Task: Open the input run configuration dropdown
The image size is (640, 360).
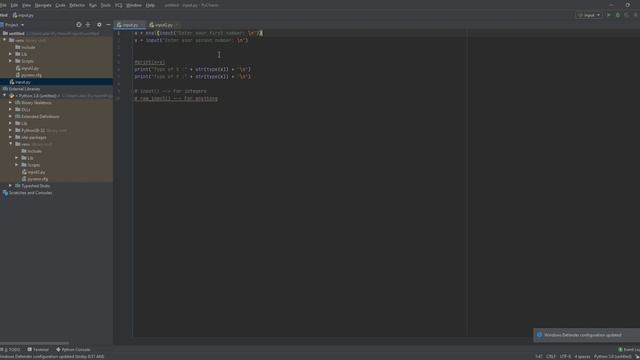Action: (x=589, y=15)
